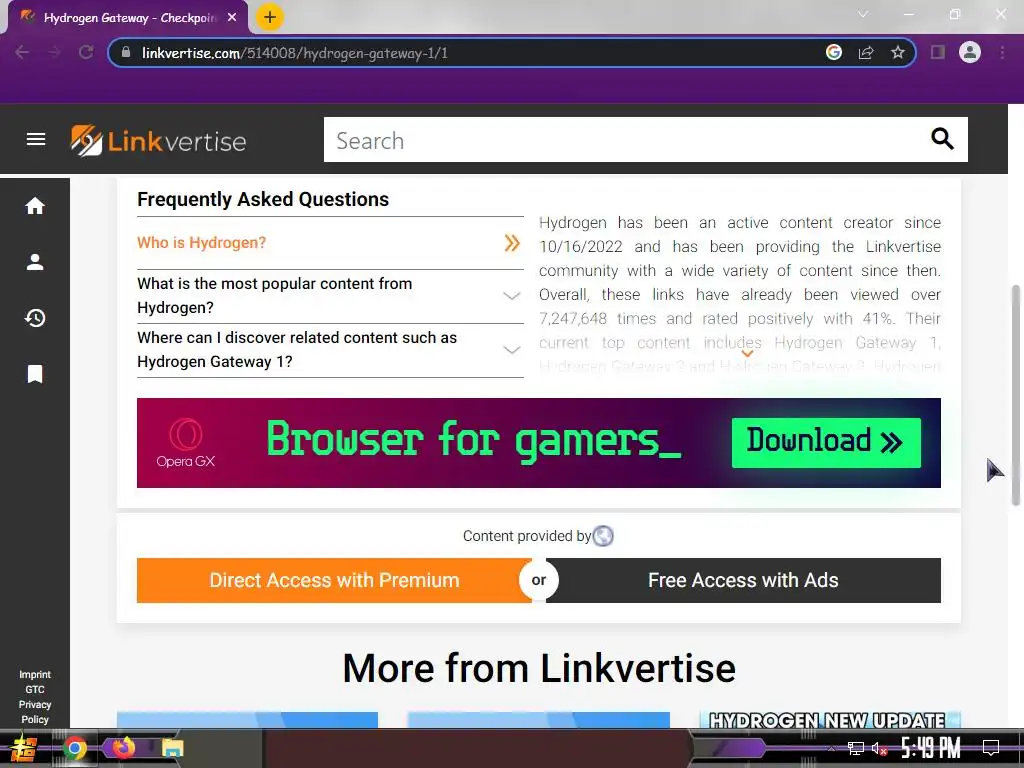Screen dimensions: 1024x768
Task: Click the browser address bar URL
Action: pos(295,53)
